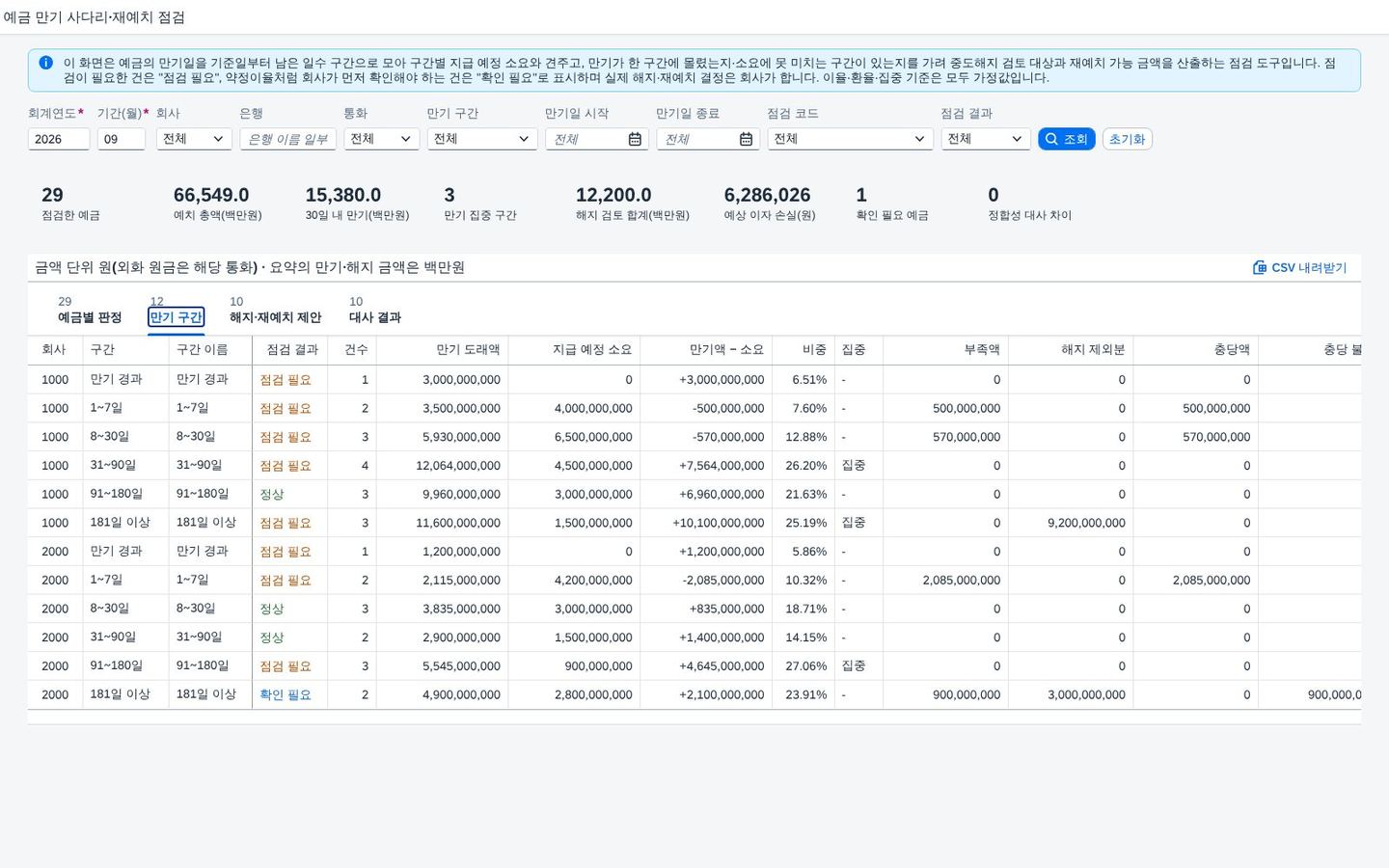Viewport: 1389px width, 868px height.
Task: Focus the 회계연도 input showing 2026
Action: 59,139
